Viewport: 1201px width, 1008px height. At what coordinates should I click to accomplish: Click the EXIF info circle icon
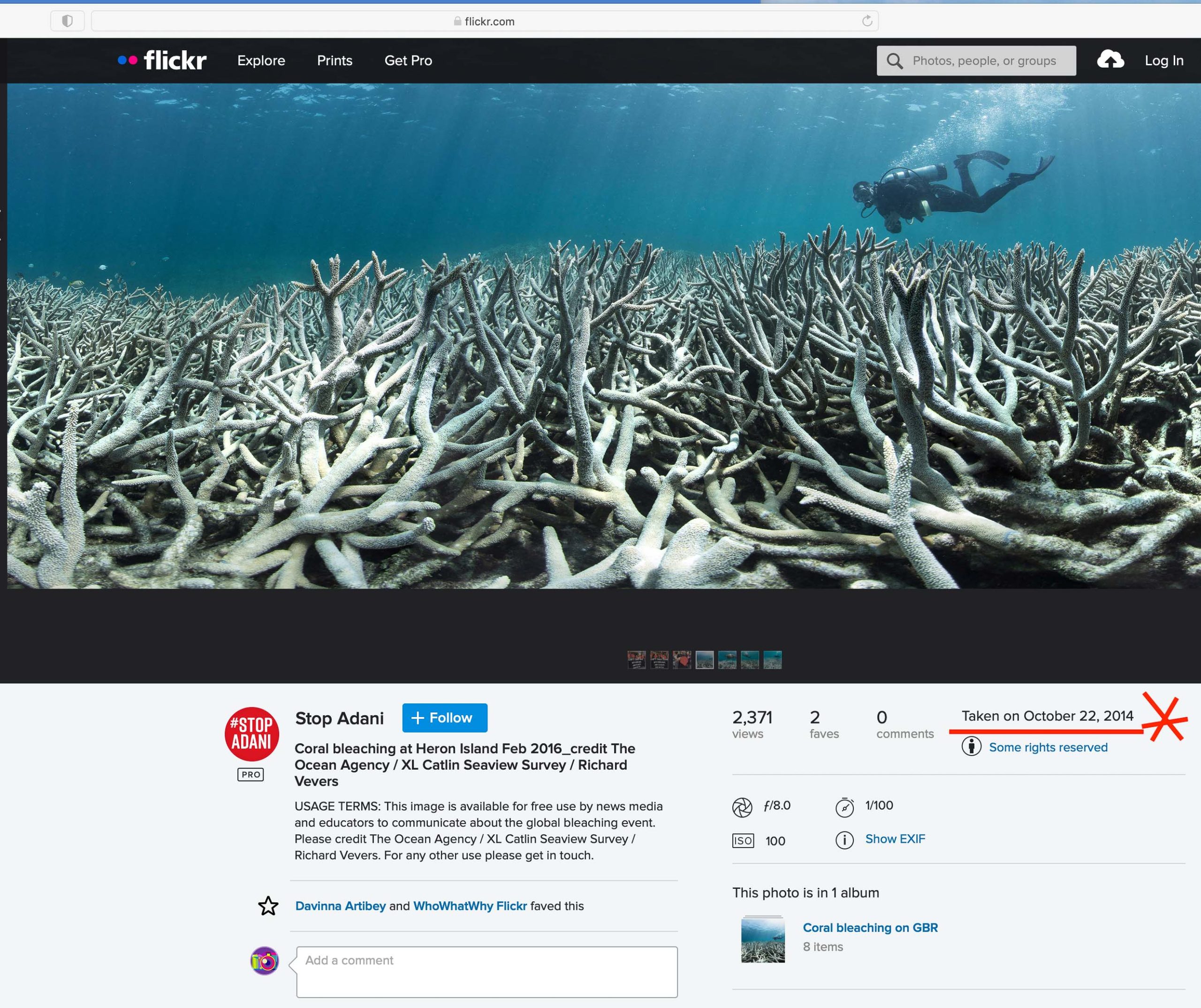point(844,840)
